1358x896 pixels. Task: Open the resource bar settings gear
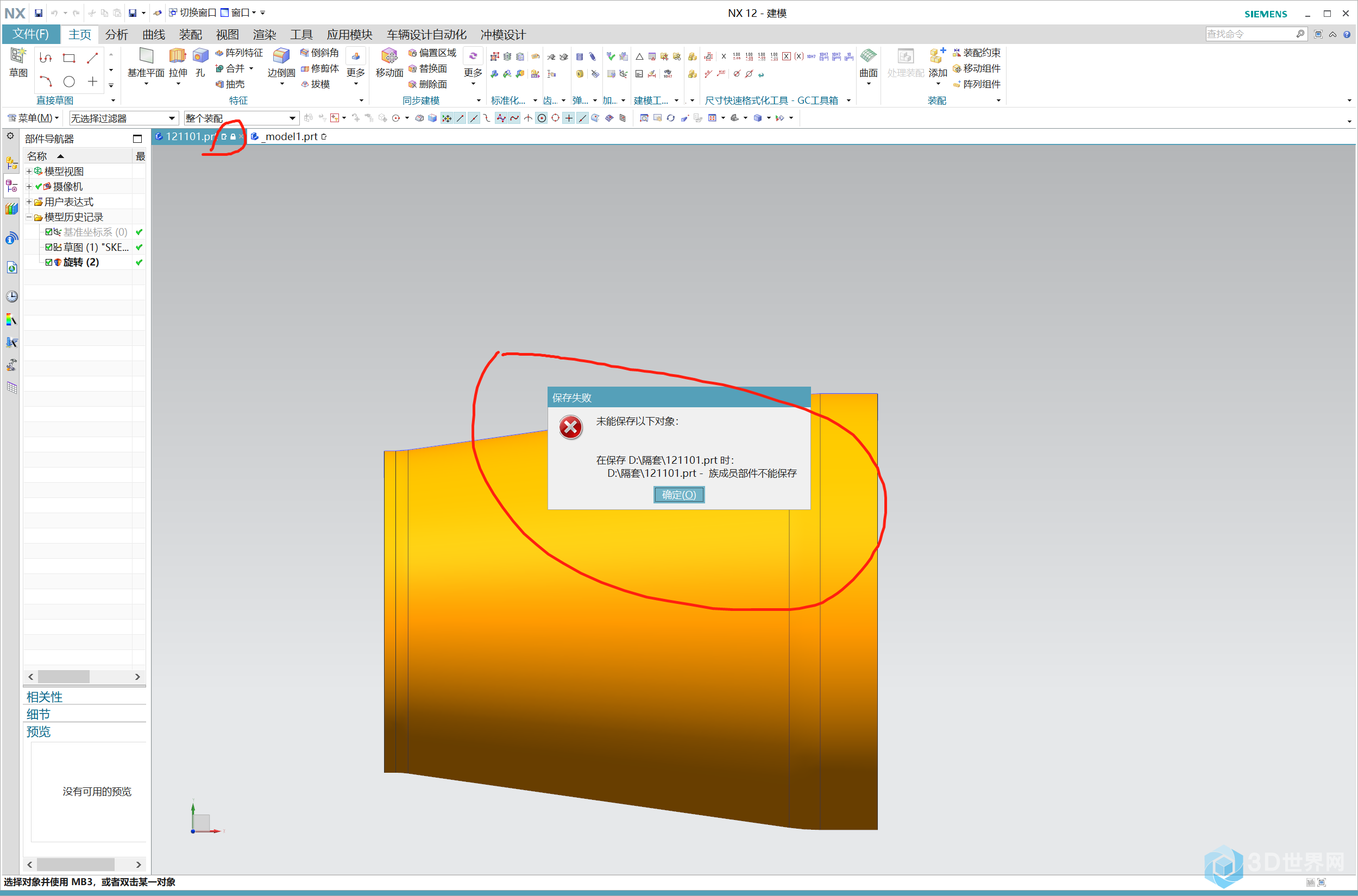coord(10,136)
